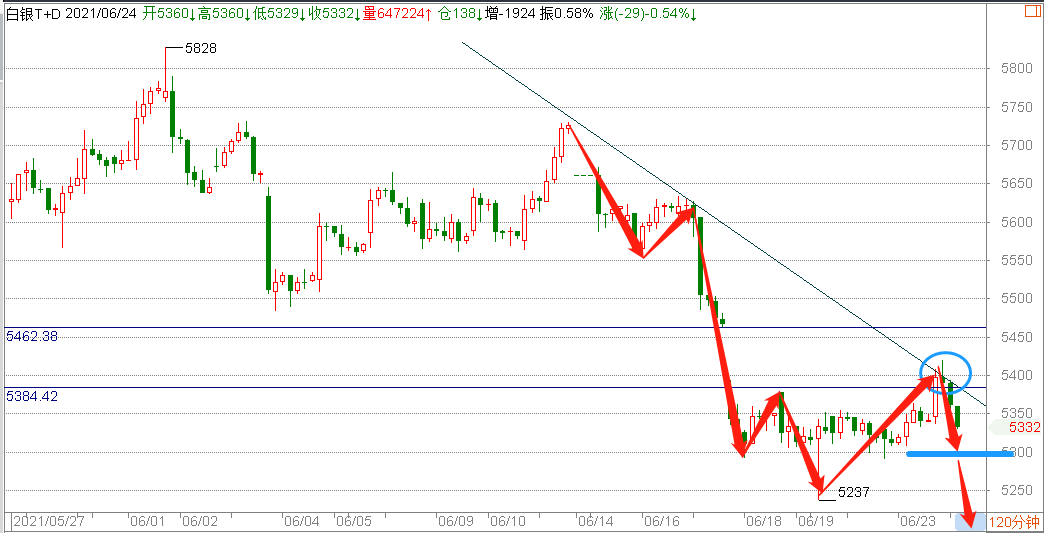Click the position value 仓138
This screenshot has width=1044, height=533.
tap(461, 14)
